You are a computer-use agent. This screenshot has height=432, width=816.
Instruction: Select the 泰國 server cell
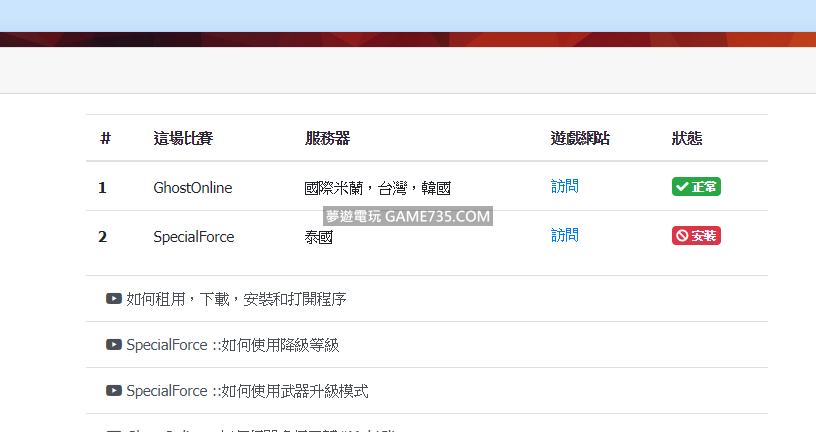(x=318, y=237)
